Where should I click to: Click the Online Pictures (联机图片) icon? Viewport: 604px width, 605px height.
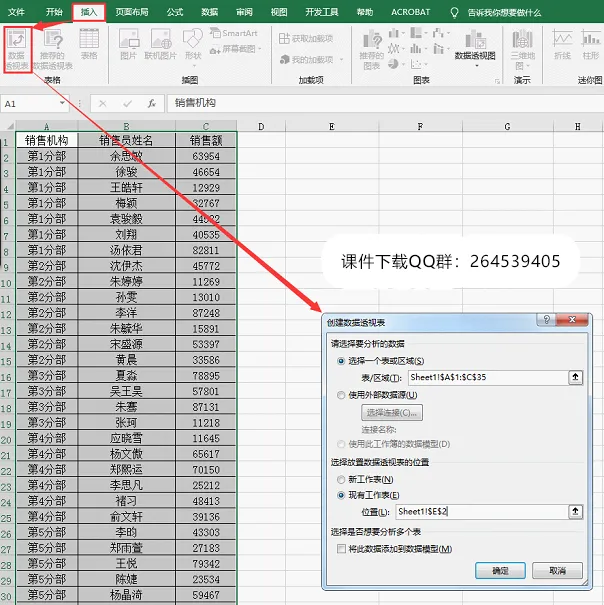click(161, 44)
